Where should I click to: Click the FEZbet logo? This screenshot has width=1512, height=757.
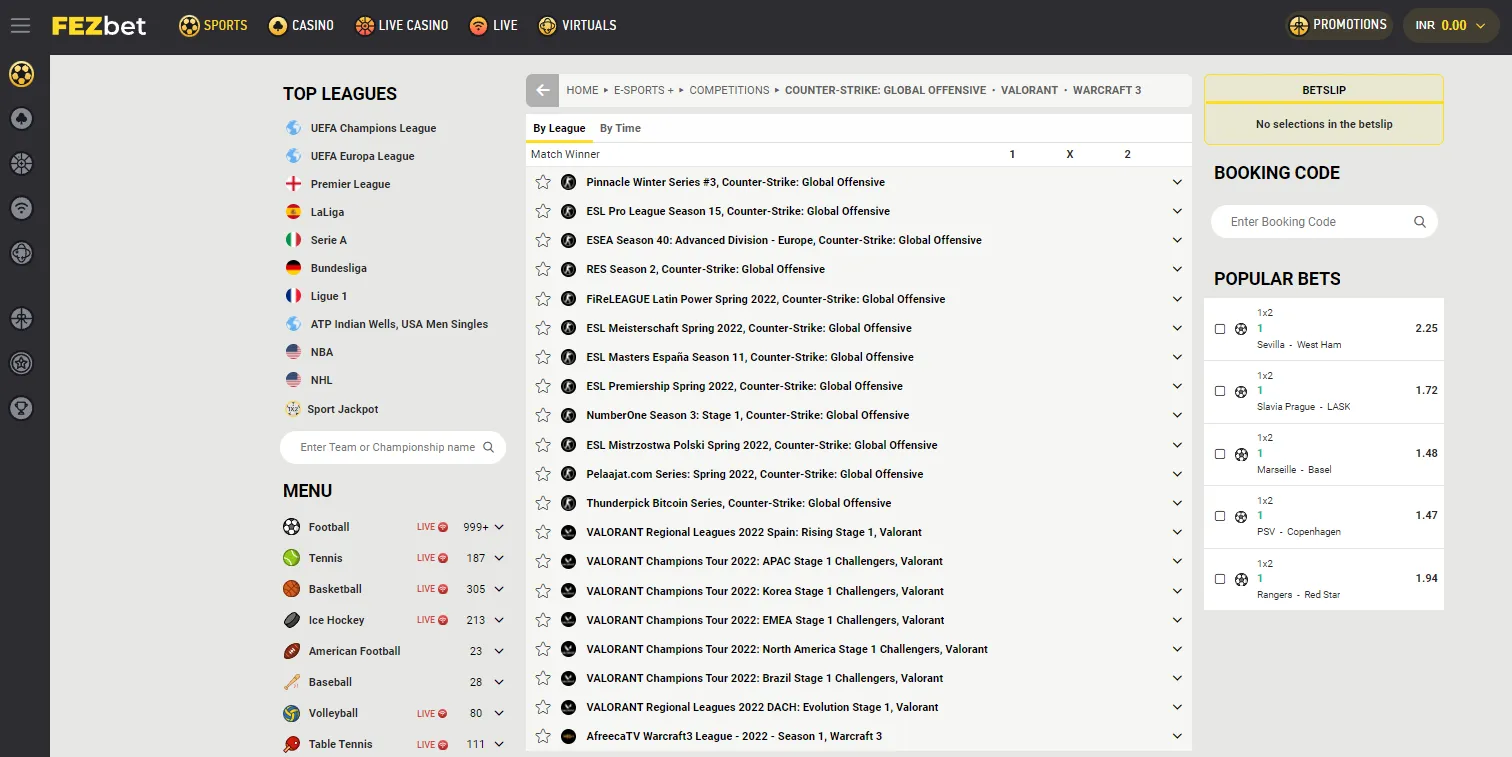[99, 25]
